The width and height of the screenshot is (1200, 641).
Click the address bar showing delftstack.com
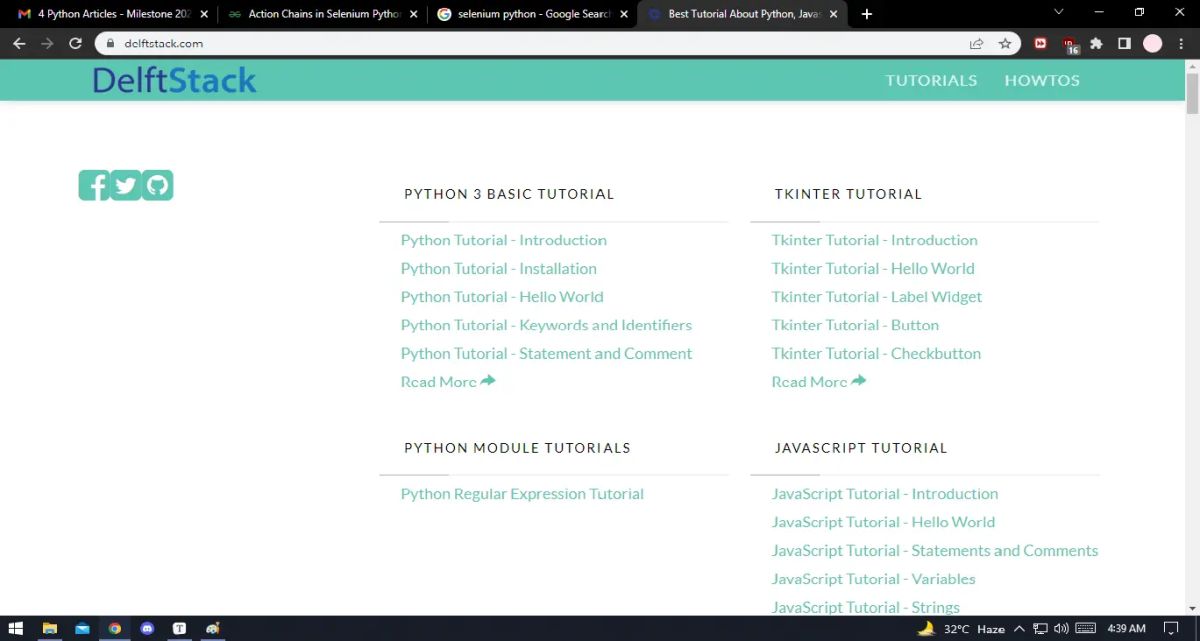pyautogui.click(x=558, y=44)
